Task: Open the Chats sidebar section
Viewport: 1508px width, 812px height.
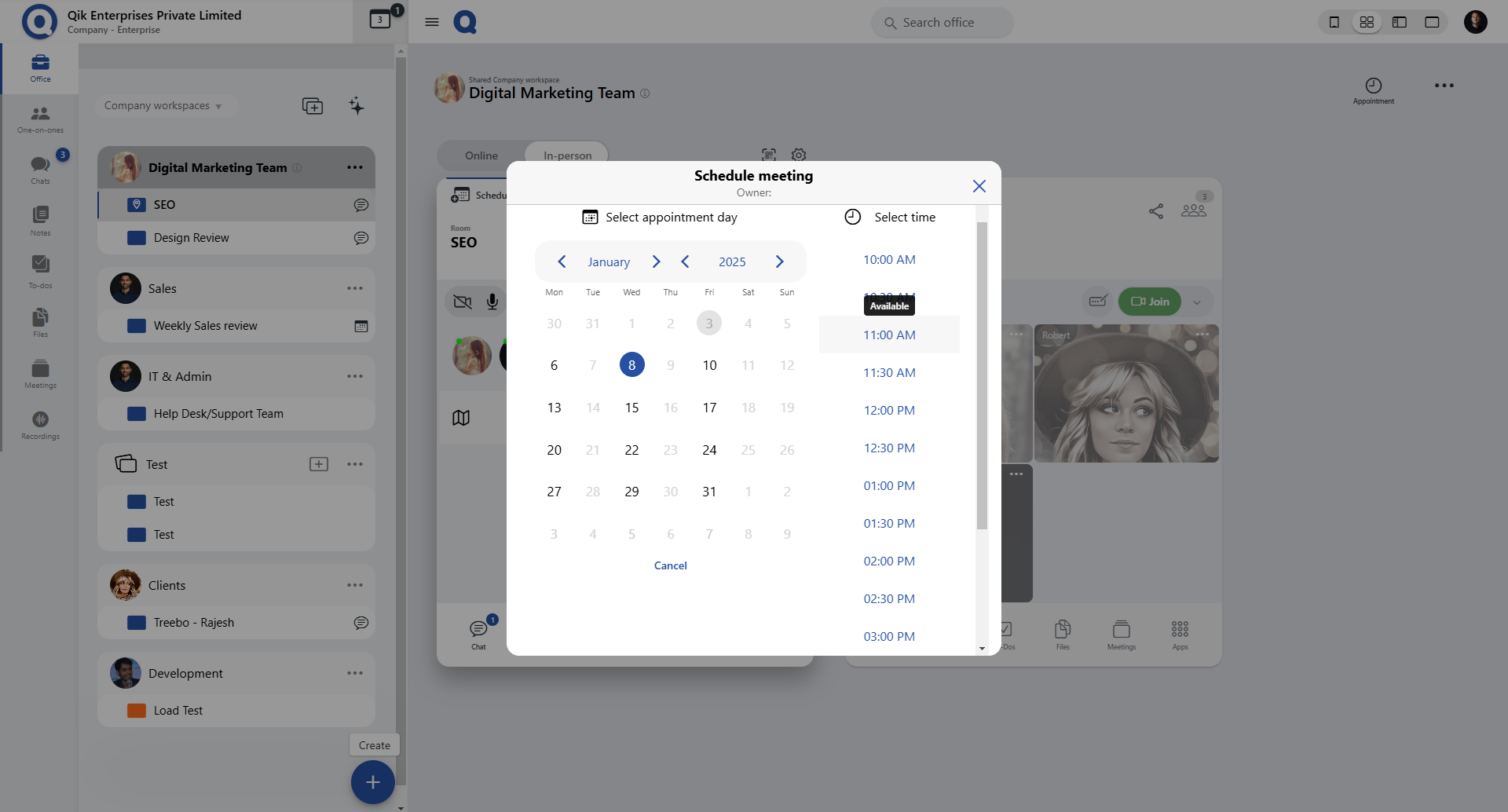Action: pos(40,169)
